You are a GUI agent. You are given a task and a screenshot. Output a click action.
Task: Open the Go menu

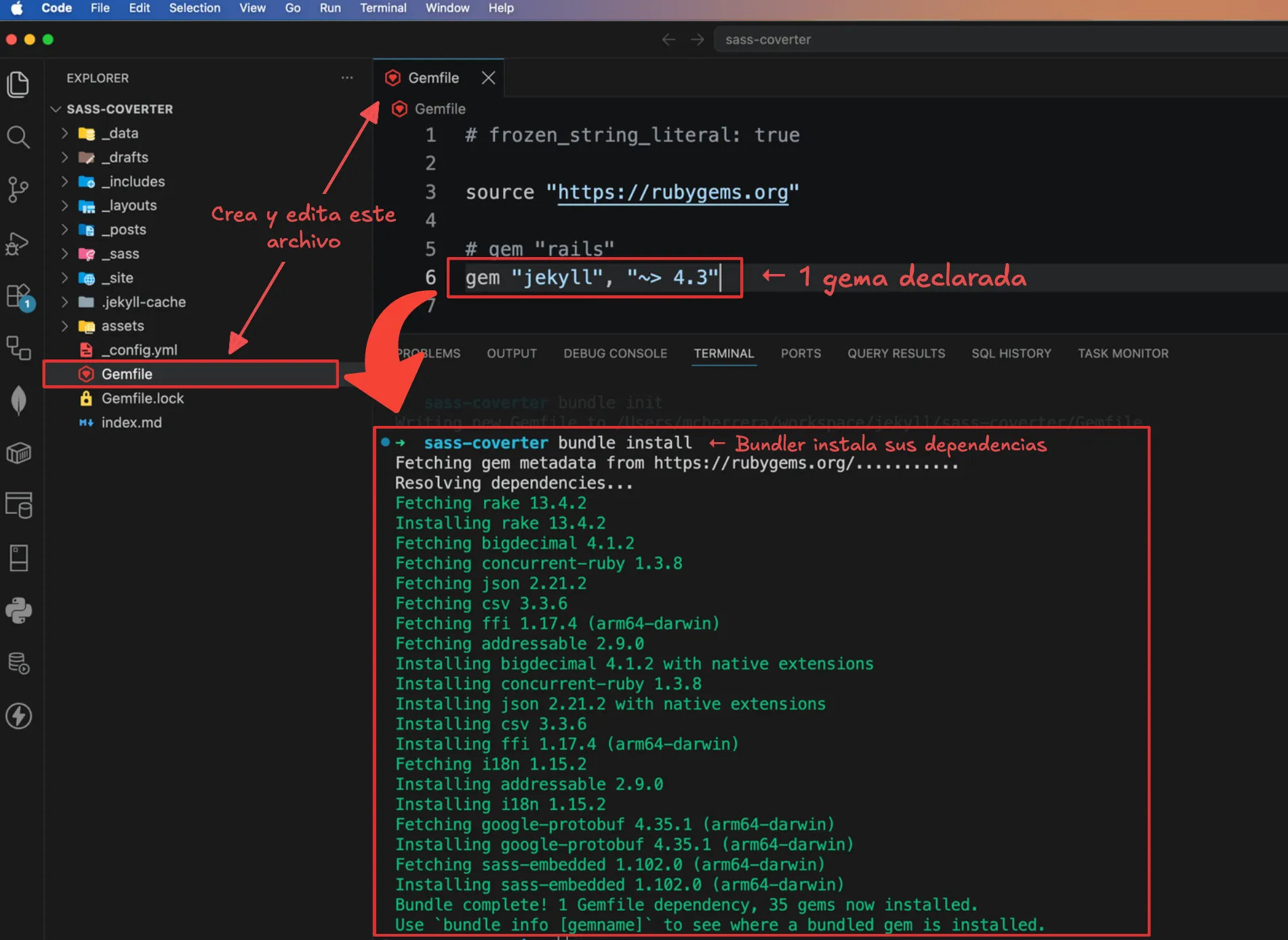coord(293,8)
